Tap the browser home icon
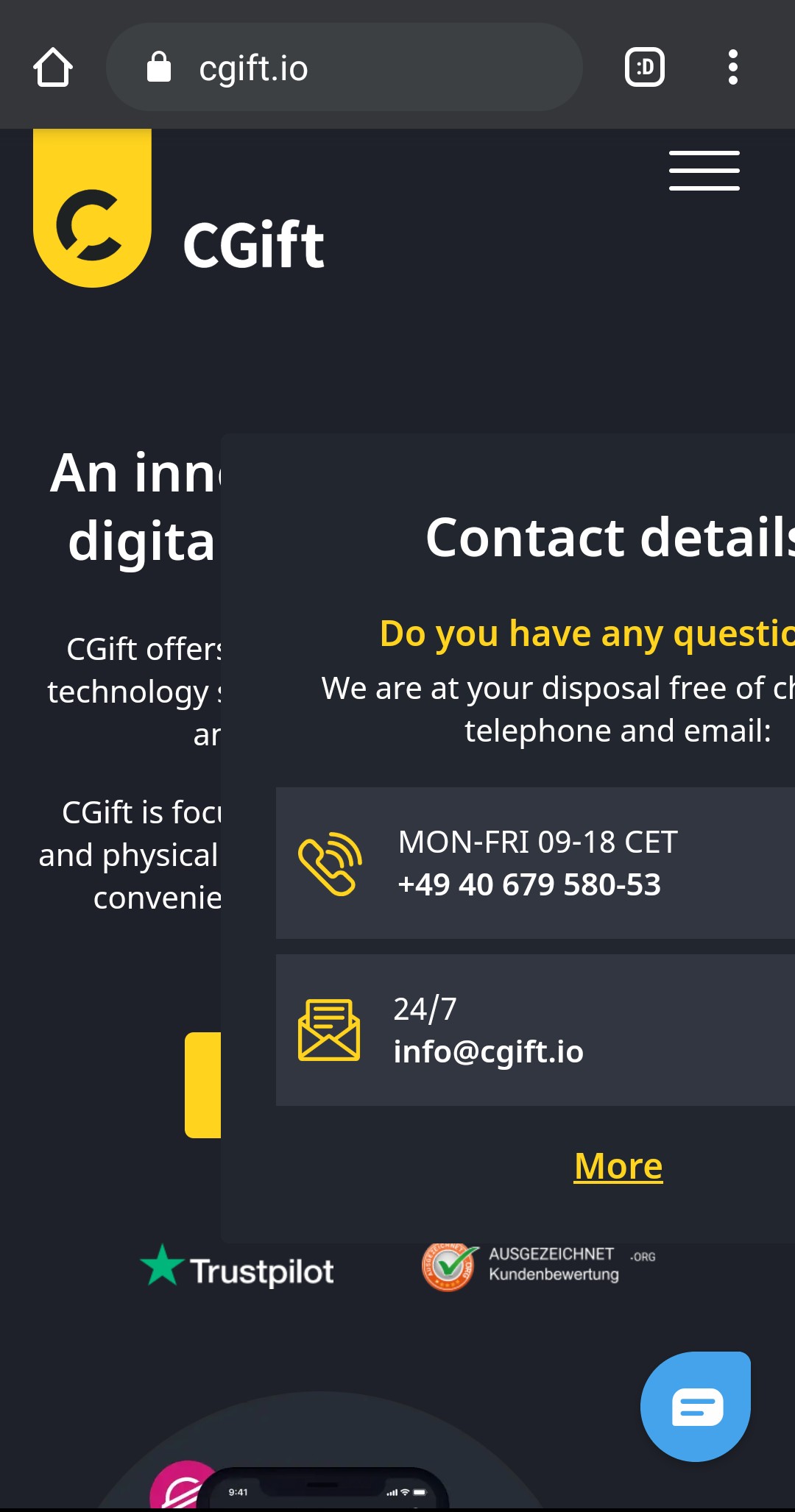795x1512 pixels. pyautogui.click(x=53, y=68)
